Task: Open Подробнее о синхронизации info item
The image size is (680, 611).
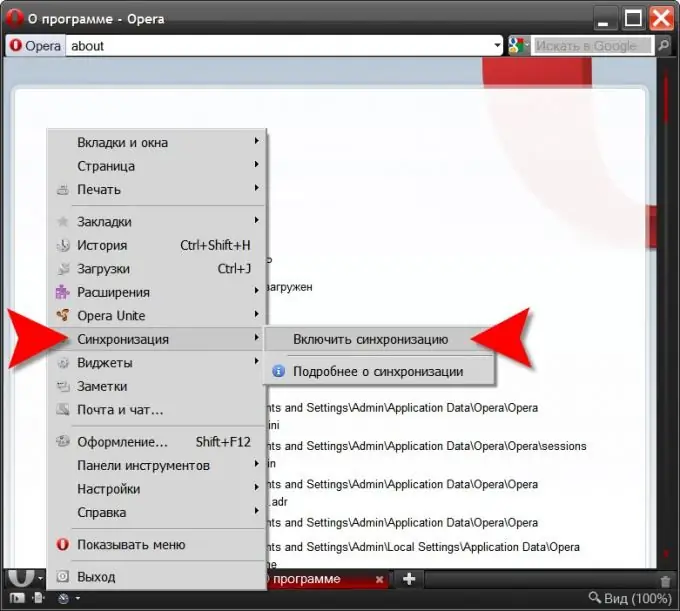Action: pos(378,371)
